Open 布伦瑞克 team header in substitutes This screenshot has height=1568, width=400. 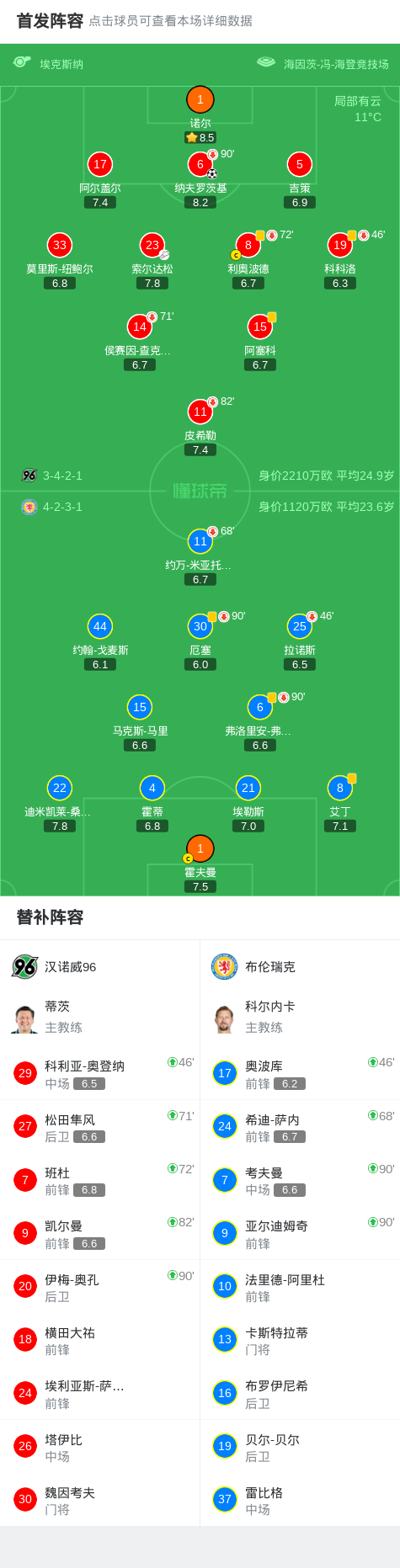tap(300, 966)
